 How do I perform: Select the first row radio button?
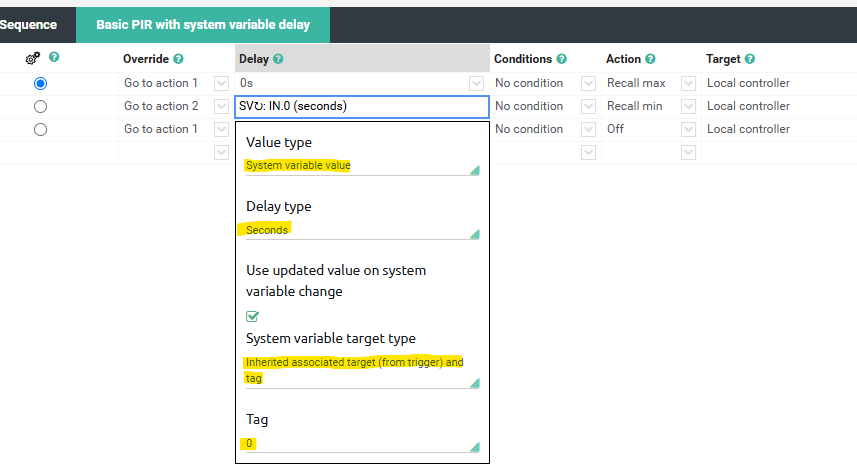coord(40,84)
